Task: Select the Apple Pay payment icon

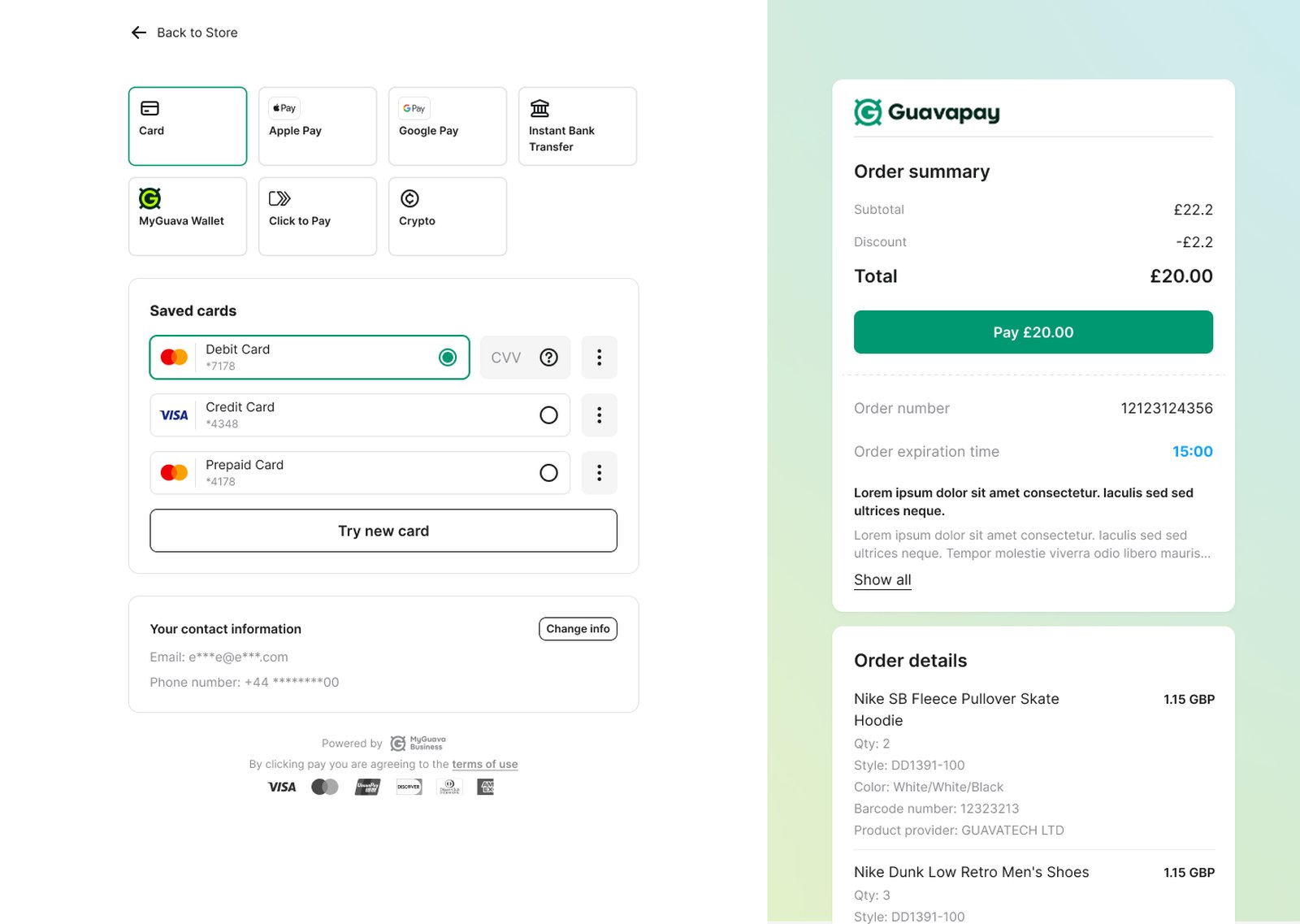Action: [x=284, y=108]
